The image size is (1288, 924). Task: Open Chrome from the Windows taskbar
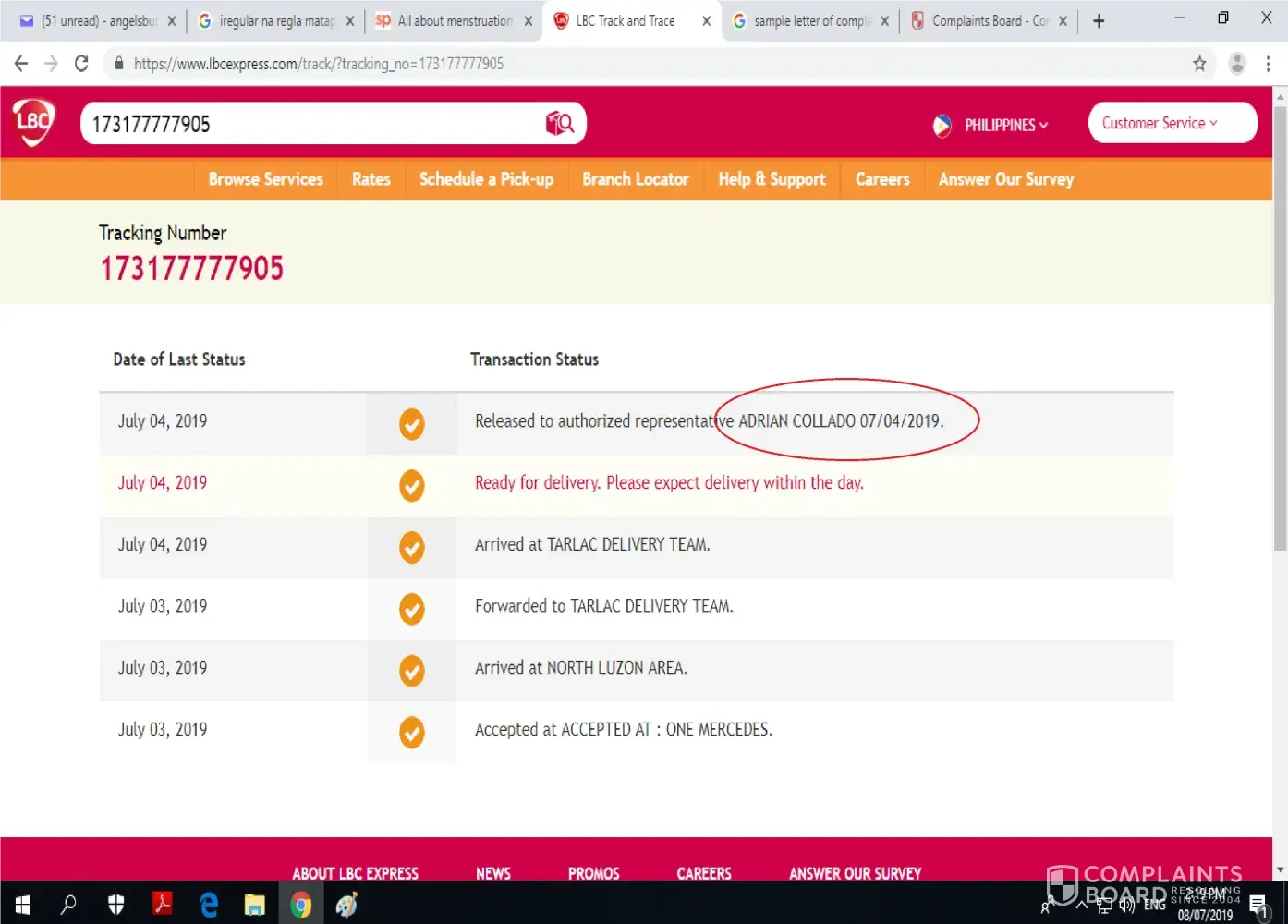pos(300,905)
